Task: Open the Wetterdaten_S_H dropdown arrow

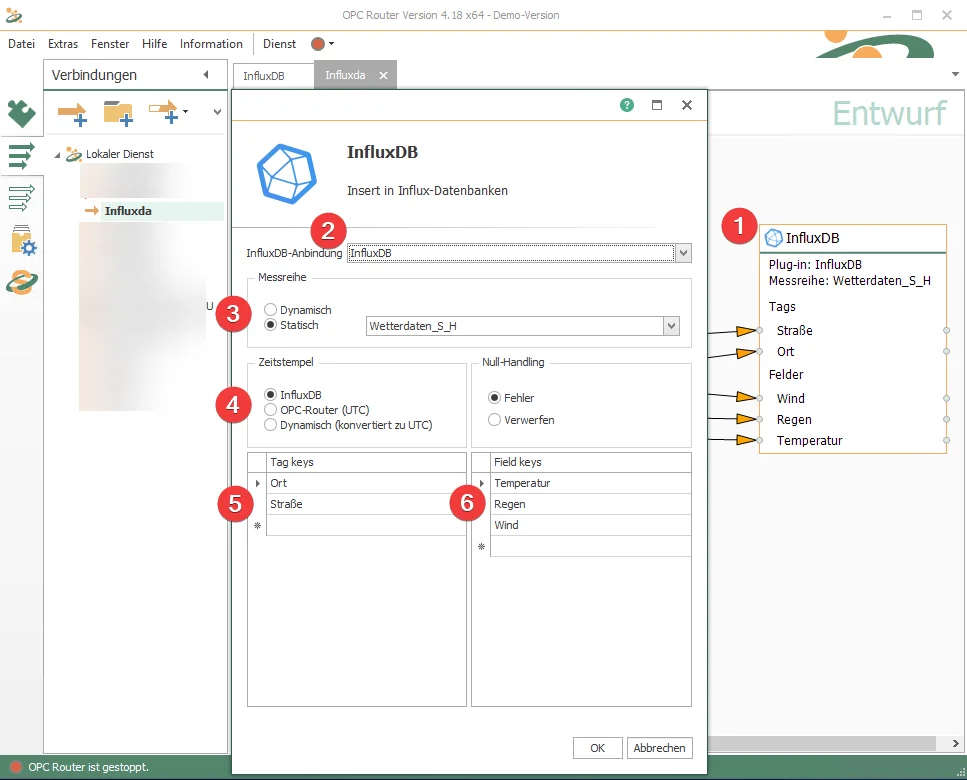Action: pos(672,326)
